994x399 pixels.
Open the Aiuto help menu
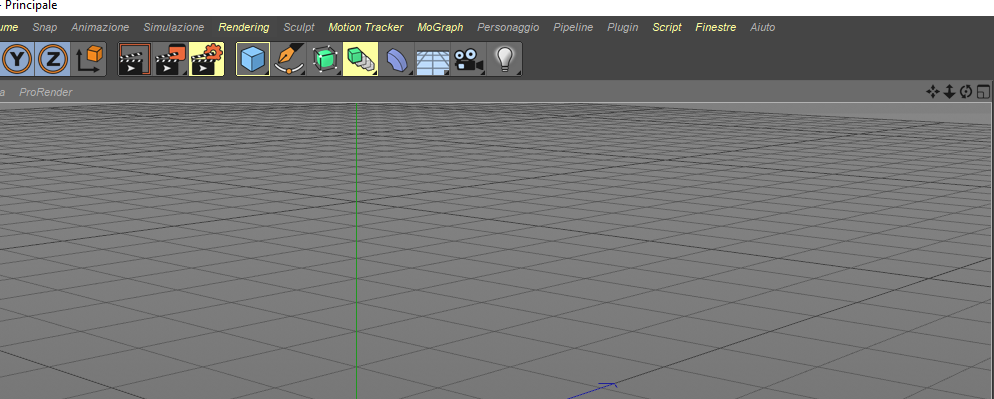point(763,27)
